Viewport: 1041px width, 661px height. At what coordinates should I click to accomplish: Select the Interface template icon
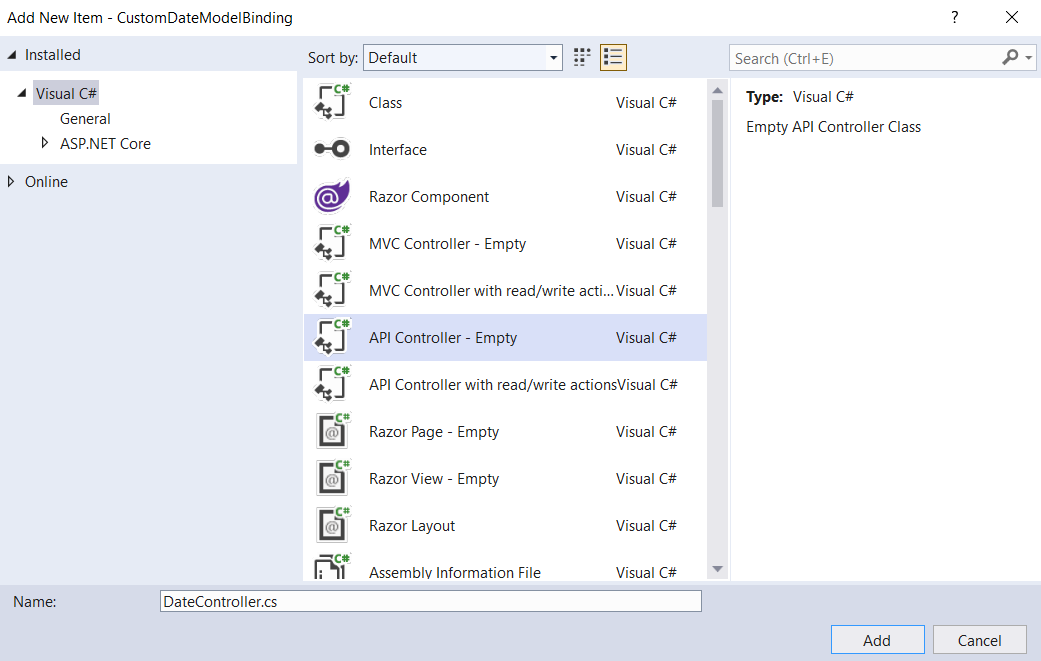pyautogui.click(x=331, y=149)
